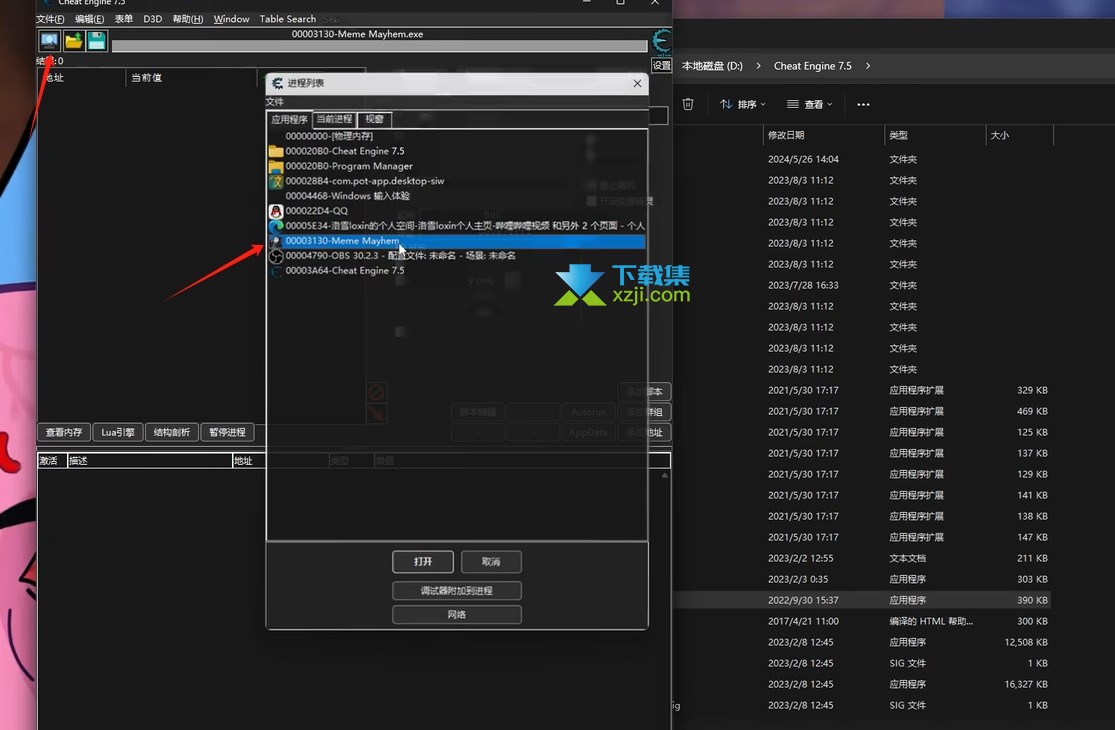Viewport: 1115px width, 730px height.
Task: Click Cheat Engine 7.5 in the Explorer breadcrumb
Action: (x=812, y=66)
